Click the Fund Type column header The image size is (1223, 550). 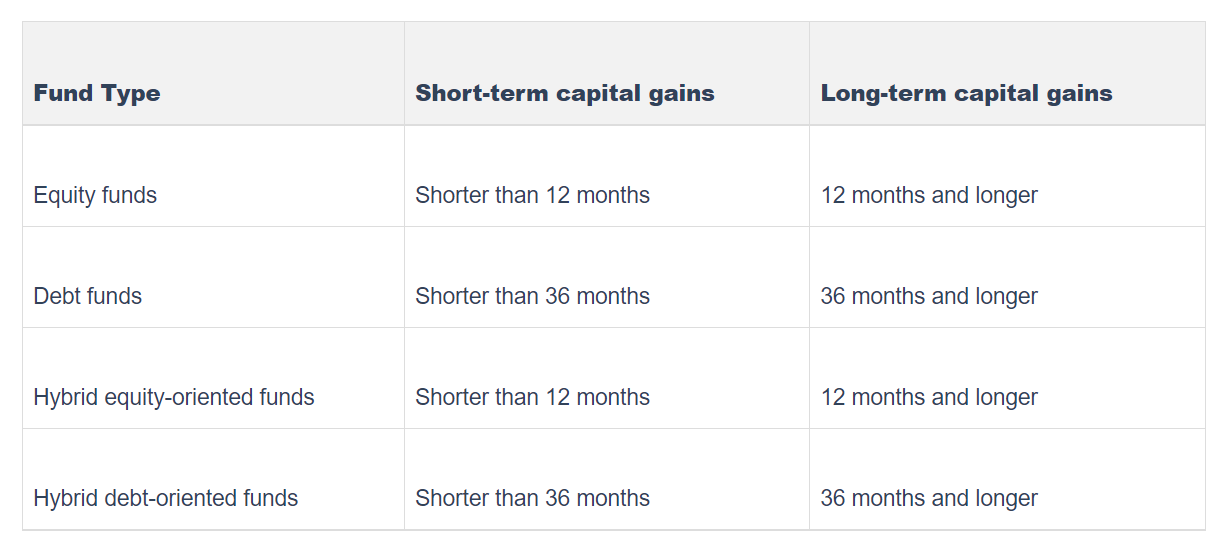click(x=97, y=94)
